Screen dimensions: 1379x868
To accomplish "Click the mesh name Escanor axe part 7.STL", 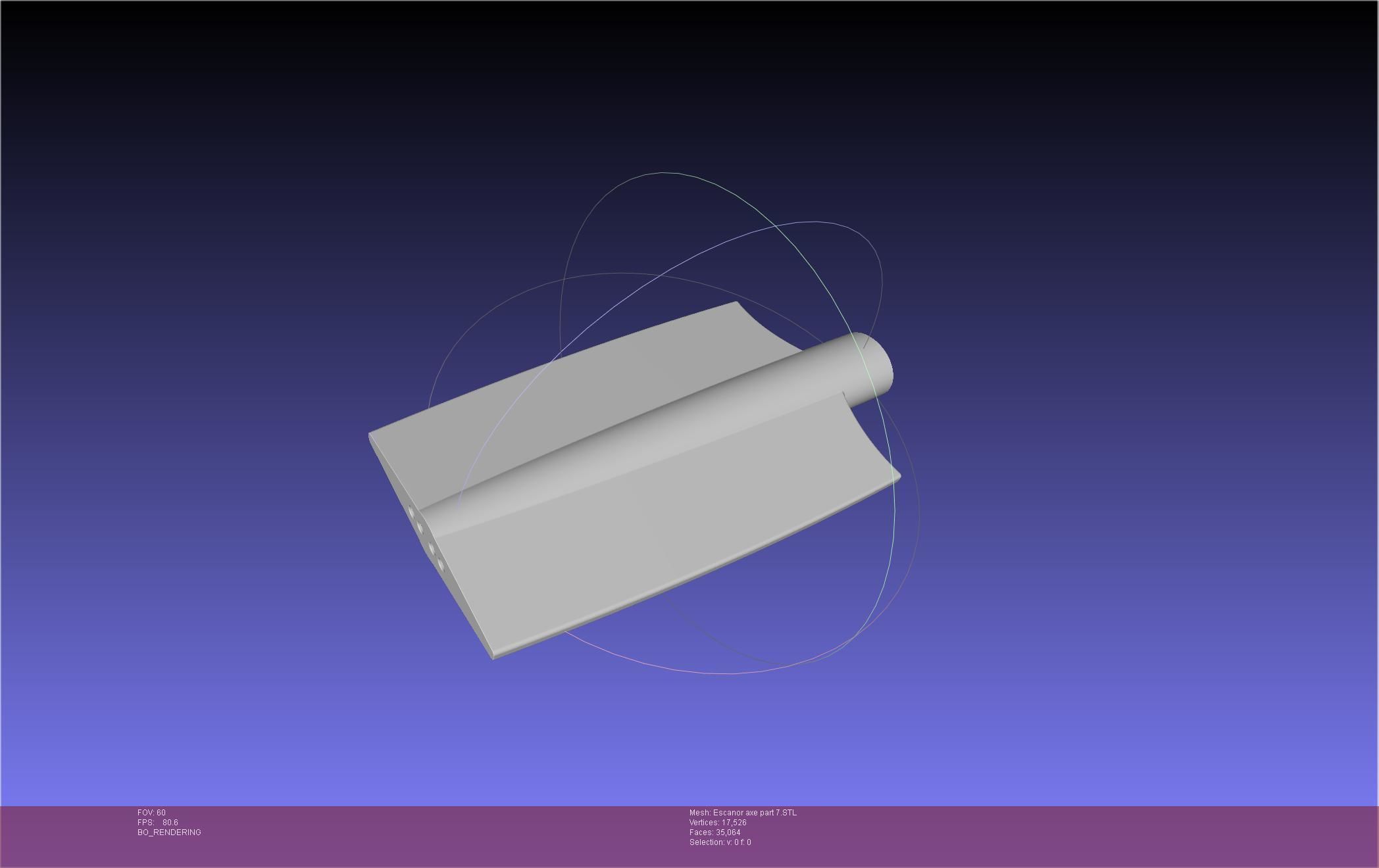I will [743, 813].
